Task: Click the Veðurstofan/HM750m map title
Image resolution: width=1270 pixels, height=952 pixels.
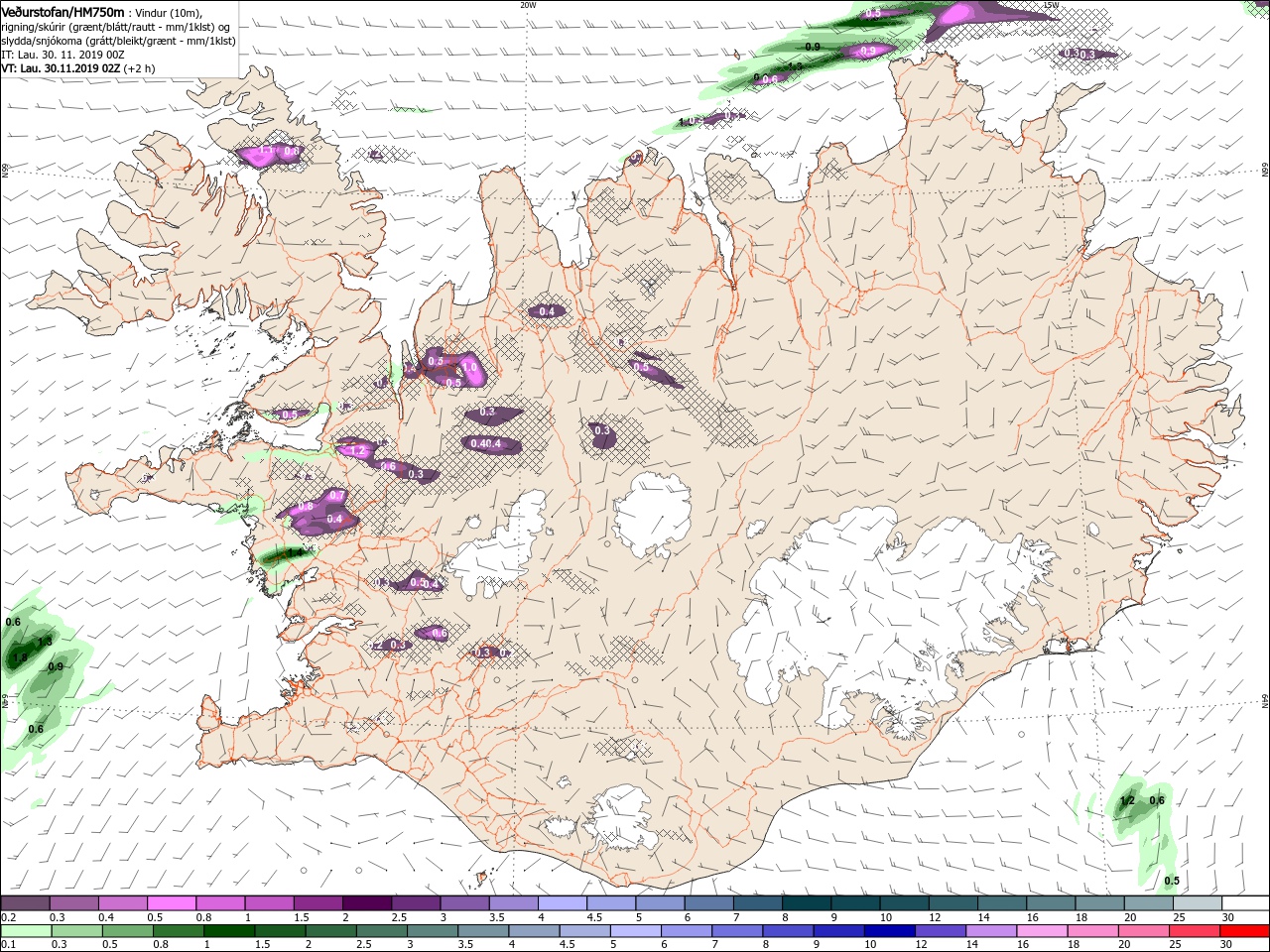Action: pyautogui.click(x=63, y=12)
